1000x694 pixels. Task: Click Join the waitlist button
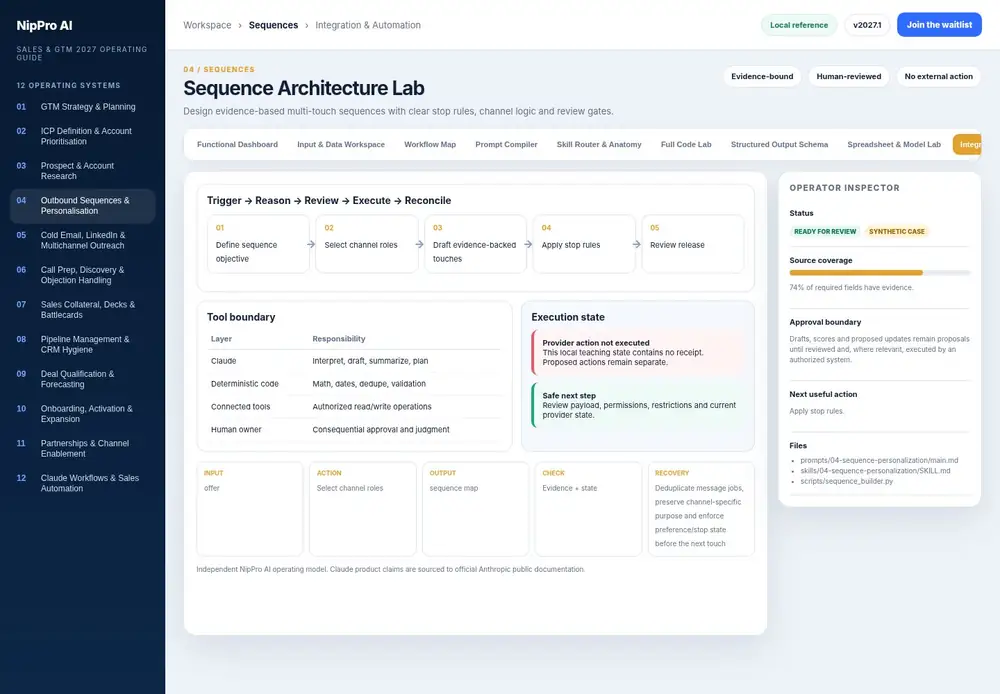point(939,25)
